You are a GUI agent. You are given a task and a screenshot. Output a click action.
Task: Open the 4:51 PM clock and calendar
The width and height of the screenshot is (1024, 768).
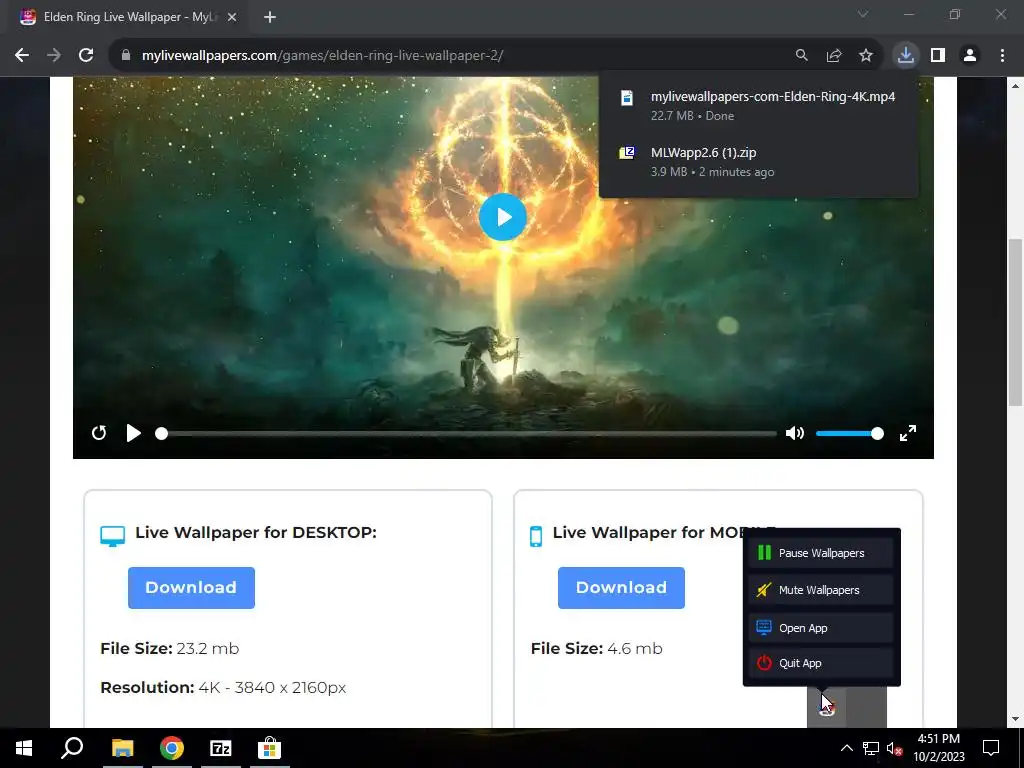pyautogui.click(x=938, y=748)
